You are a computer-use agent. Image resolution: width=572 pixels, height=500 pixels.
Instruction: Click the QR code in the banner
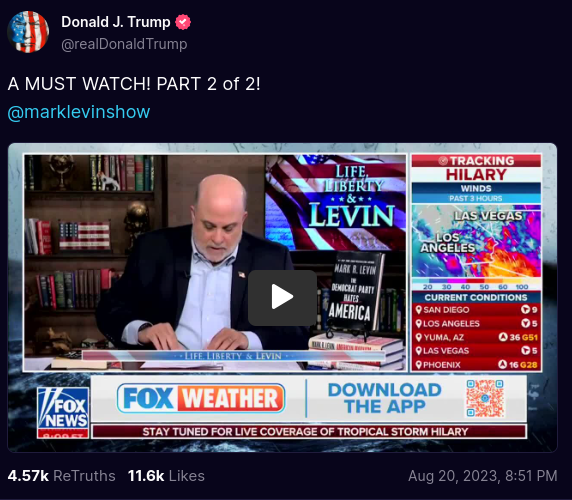[x=485, y=398]
